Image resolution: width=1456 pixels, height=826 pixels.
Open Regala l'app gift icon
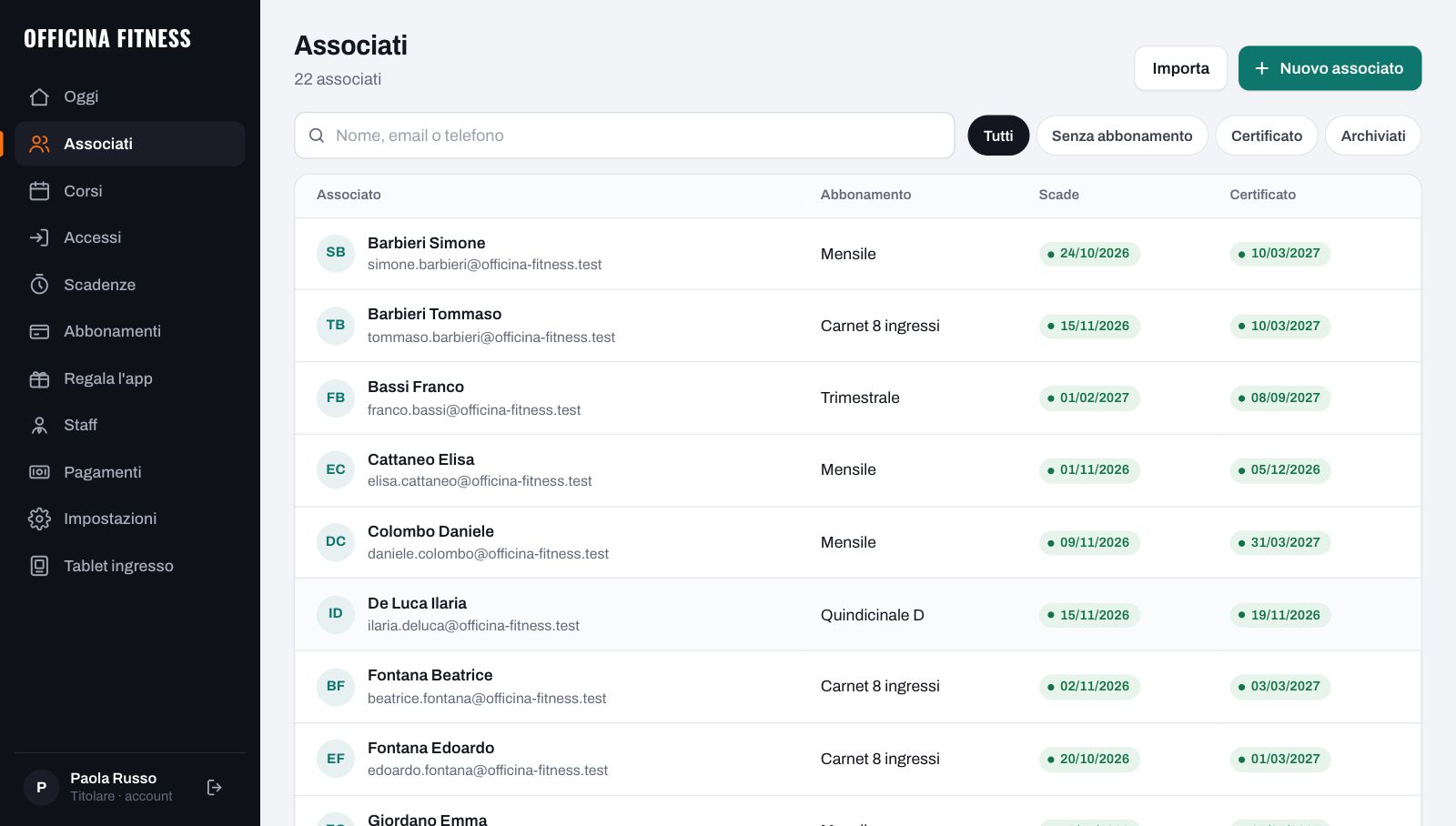click(x=39, y=378)
